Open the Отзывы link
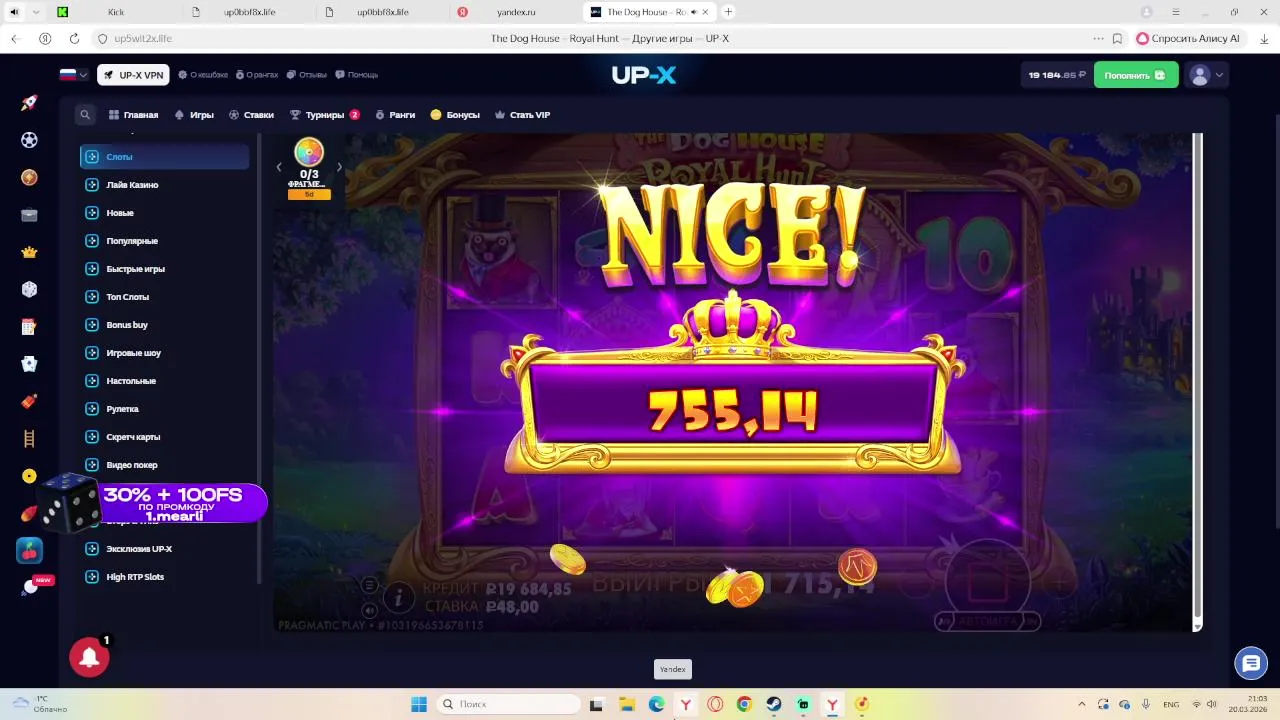This screenshot has width=1280, height=720. [307, 75]
